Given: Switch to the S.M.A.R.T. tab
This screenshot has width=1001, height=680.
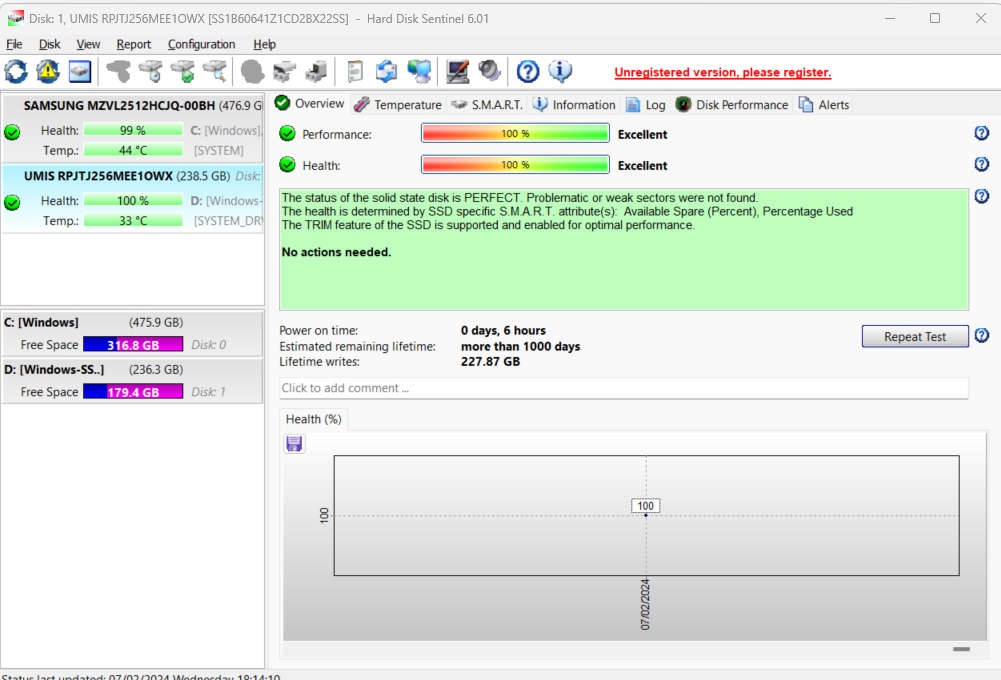Looking at the screenshot, I should 487,105.
